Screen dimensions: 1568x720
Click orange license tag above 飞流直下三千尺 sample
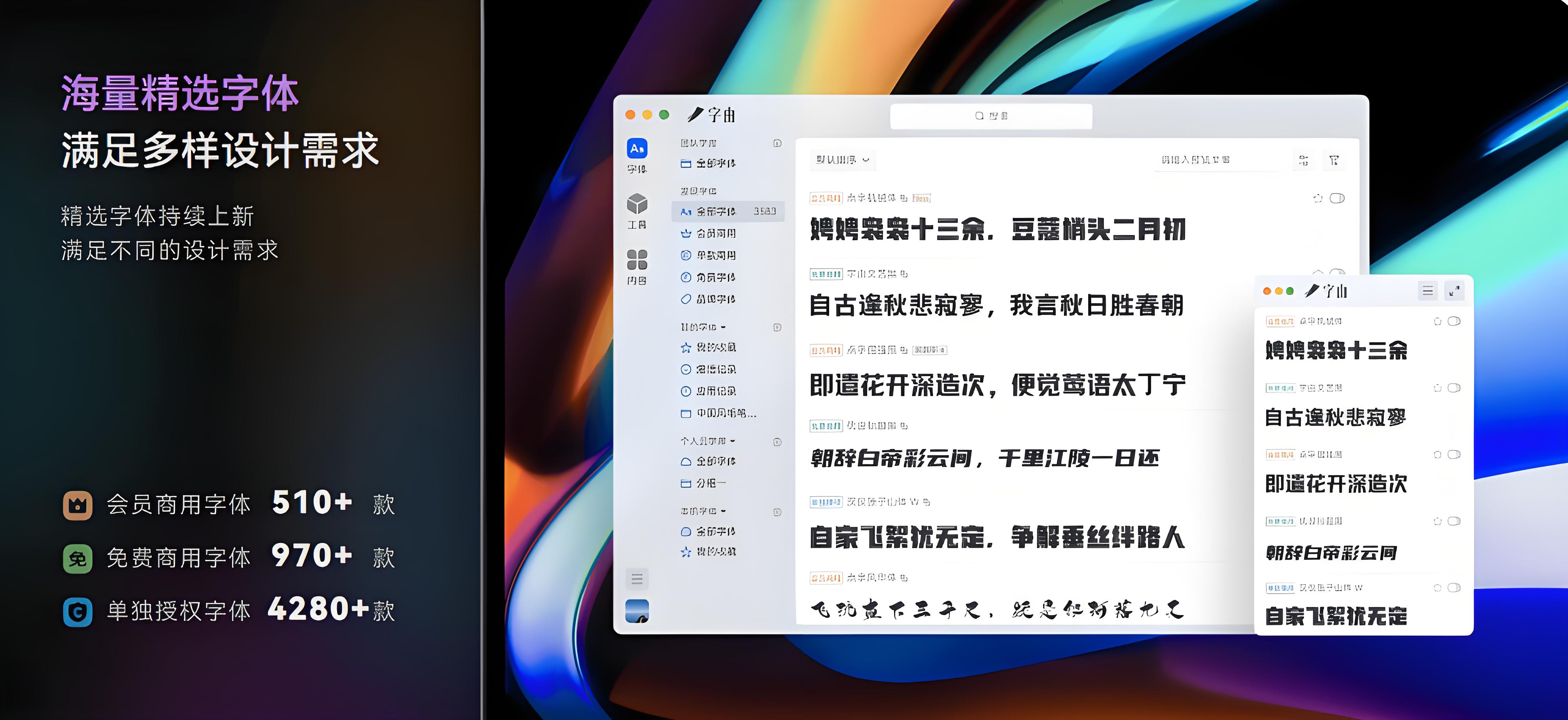click(826, 578)
